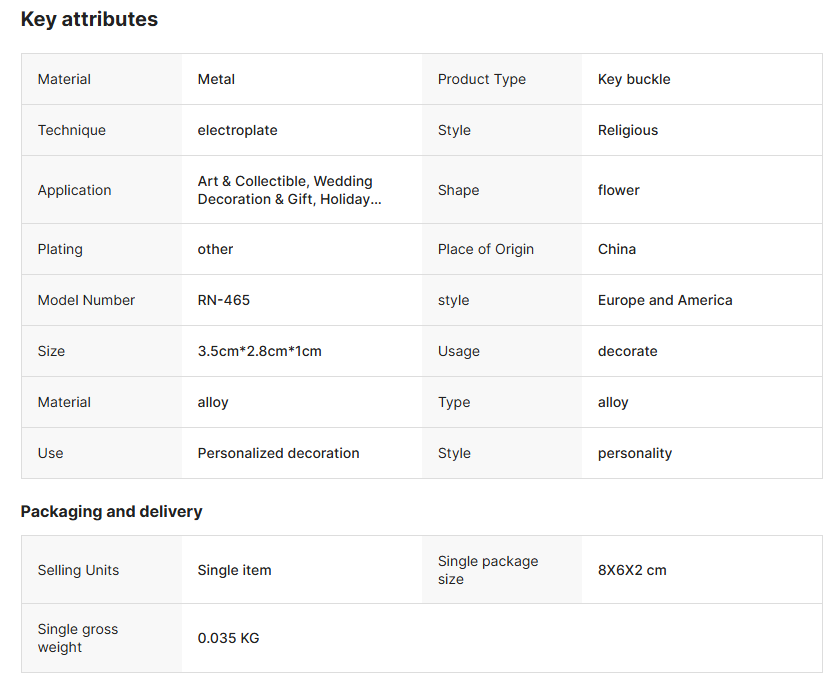Click the Religious style value

tap(627, 130)
